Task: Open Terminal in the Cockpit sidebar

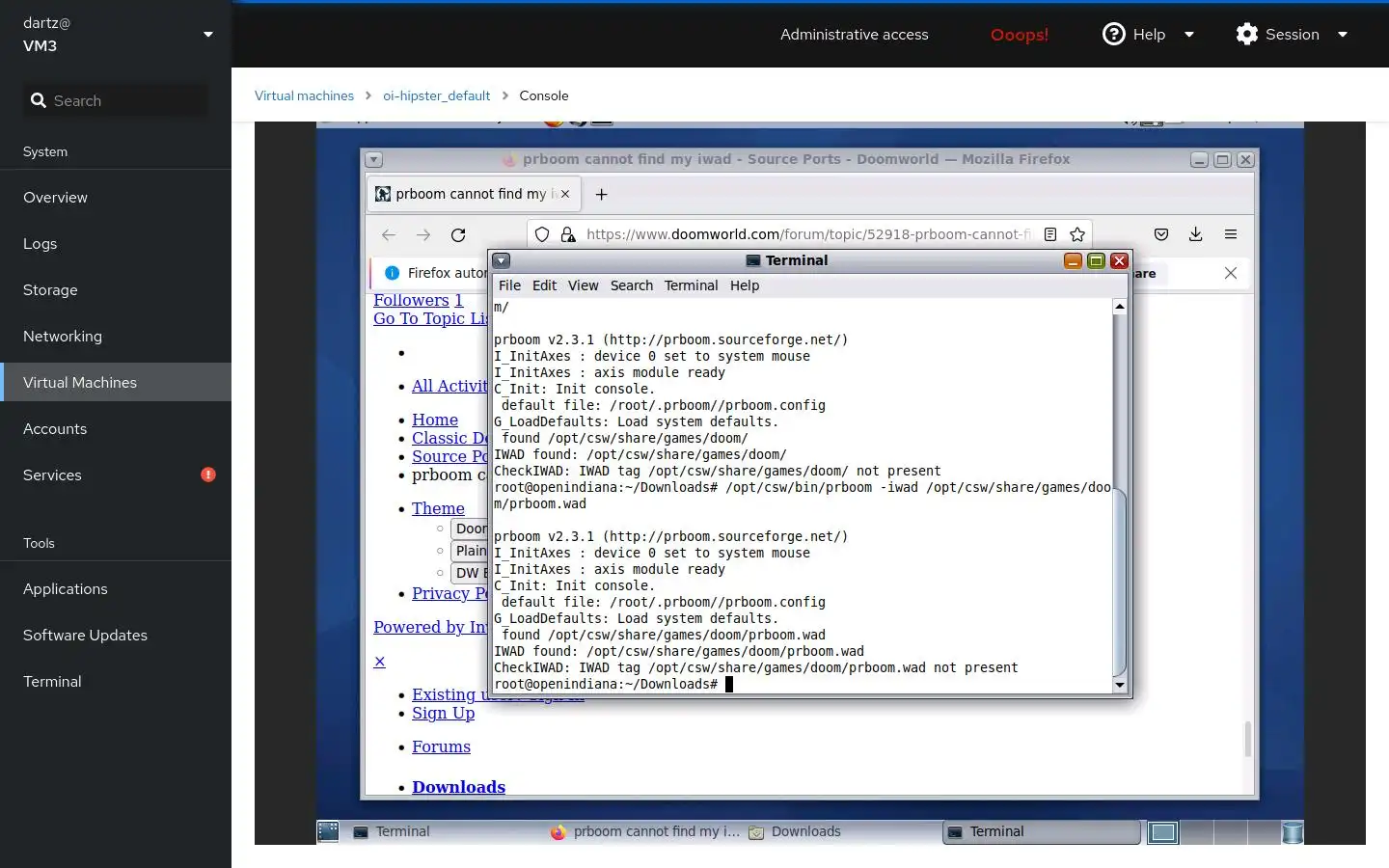Action: point(116,681)
